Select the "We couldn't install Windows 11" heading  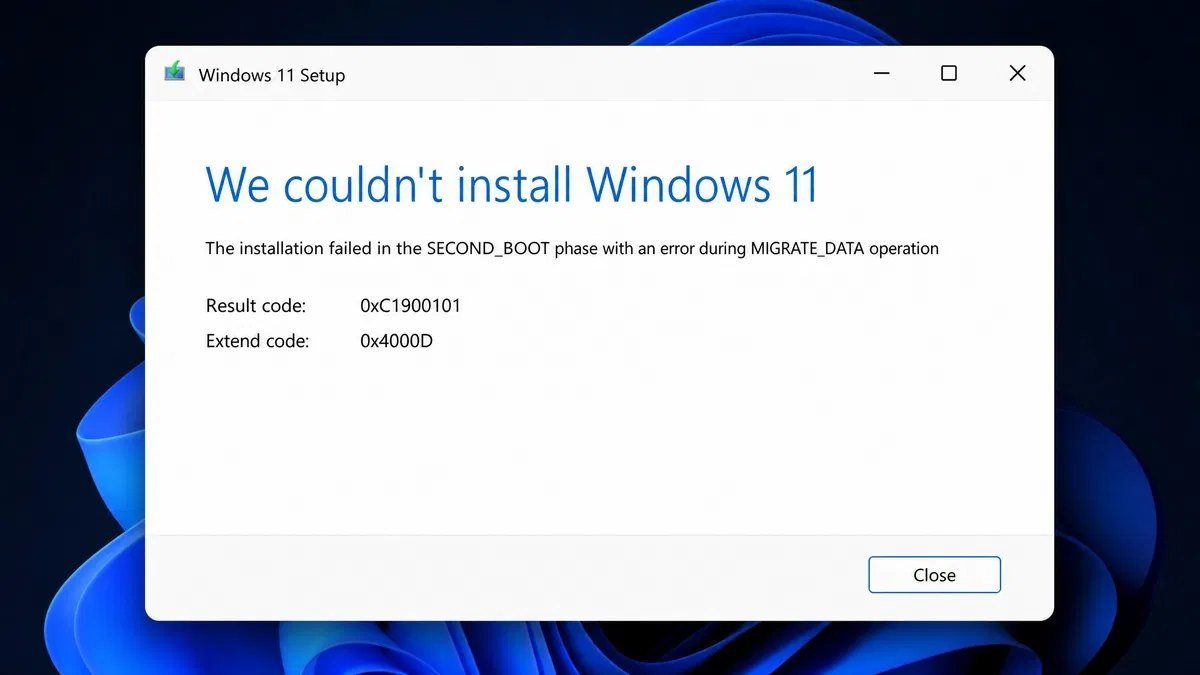point(512,185)
